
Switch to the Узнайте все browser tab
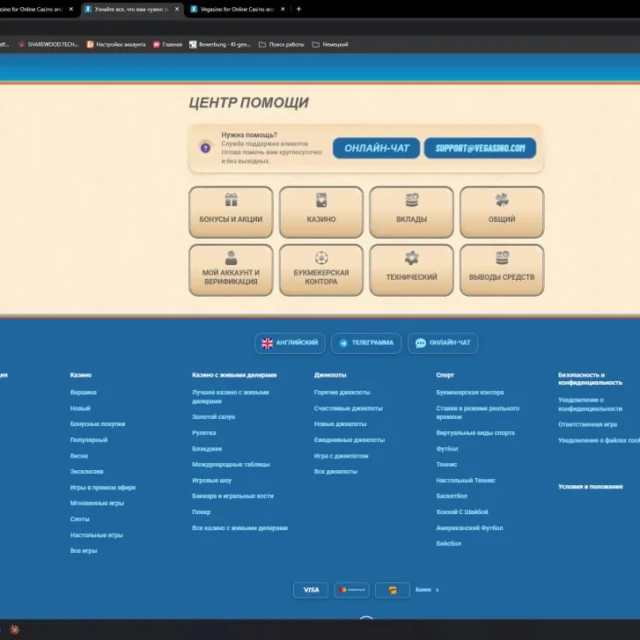[131, 9]
